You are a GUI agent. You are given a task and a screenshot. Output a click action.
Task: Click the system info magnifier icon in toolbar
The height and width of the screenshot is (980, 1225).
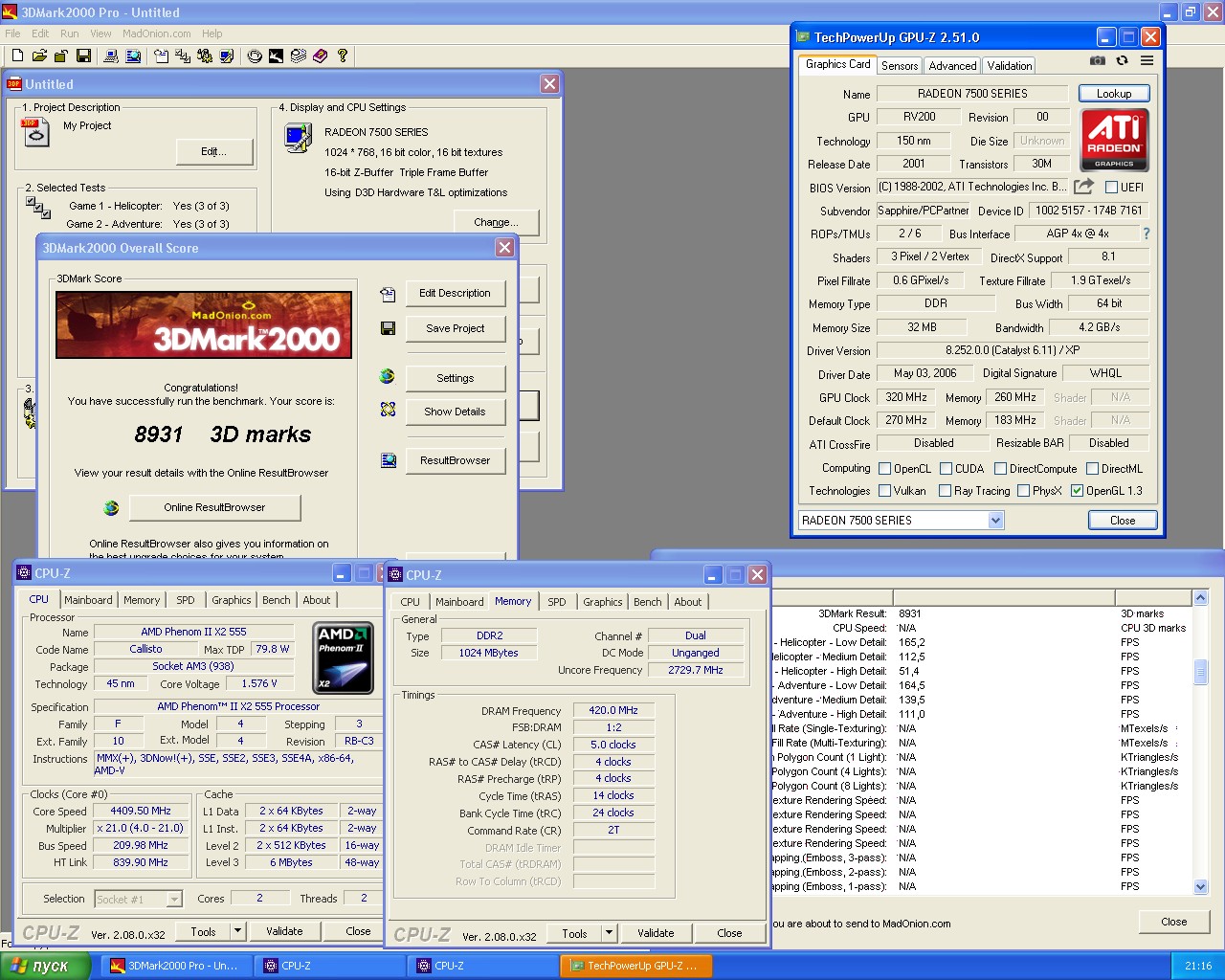click(133, 56)
